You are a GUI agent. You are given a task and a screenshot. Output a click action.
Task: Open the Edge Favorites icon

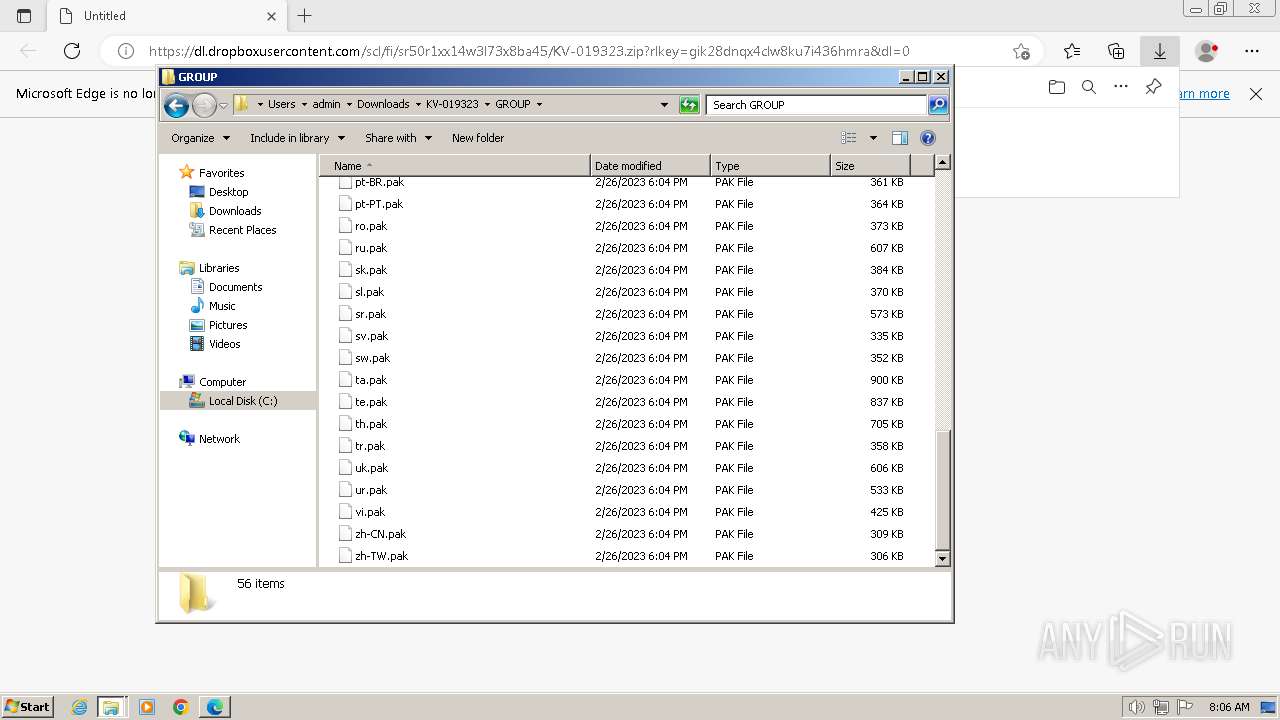[1072, 51]
